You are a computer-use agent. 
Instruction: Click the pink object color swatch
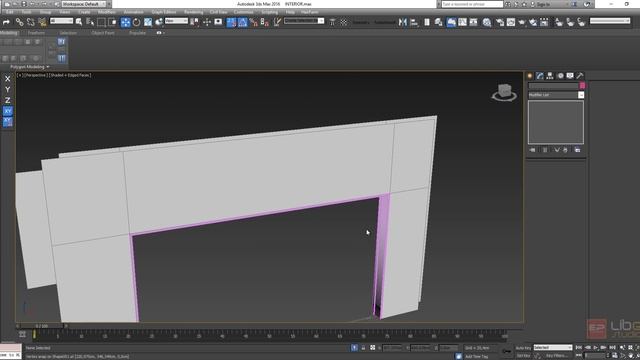[582, 86]
